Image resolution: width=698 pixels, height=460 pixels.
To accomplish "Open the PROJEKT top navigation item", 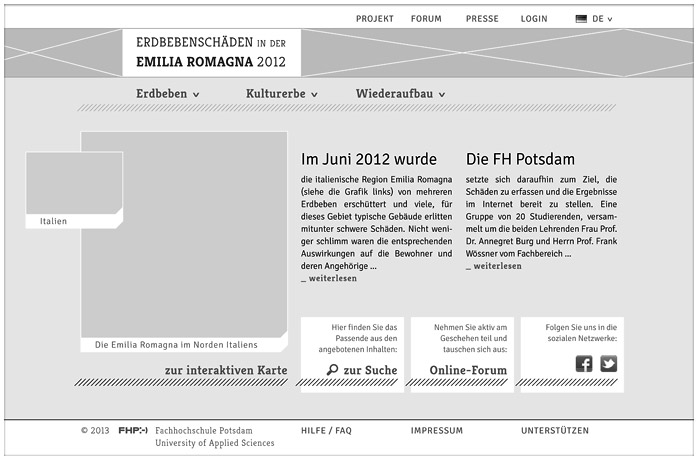I will pyautogui.click(x=375, y=19).
